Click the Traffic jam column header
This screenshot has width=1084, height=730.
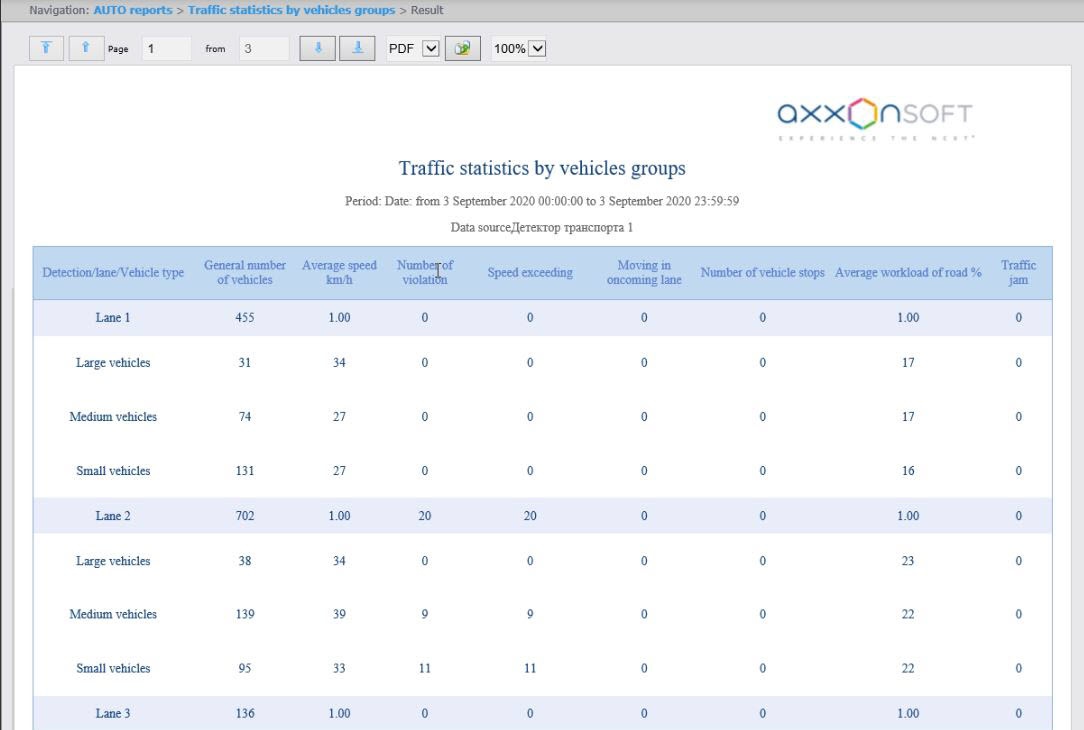click(1018, 272)
